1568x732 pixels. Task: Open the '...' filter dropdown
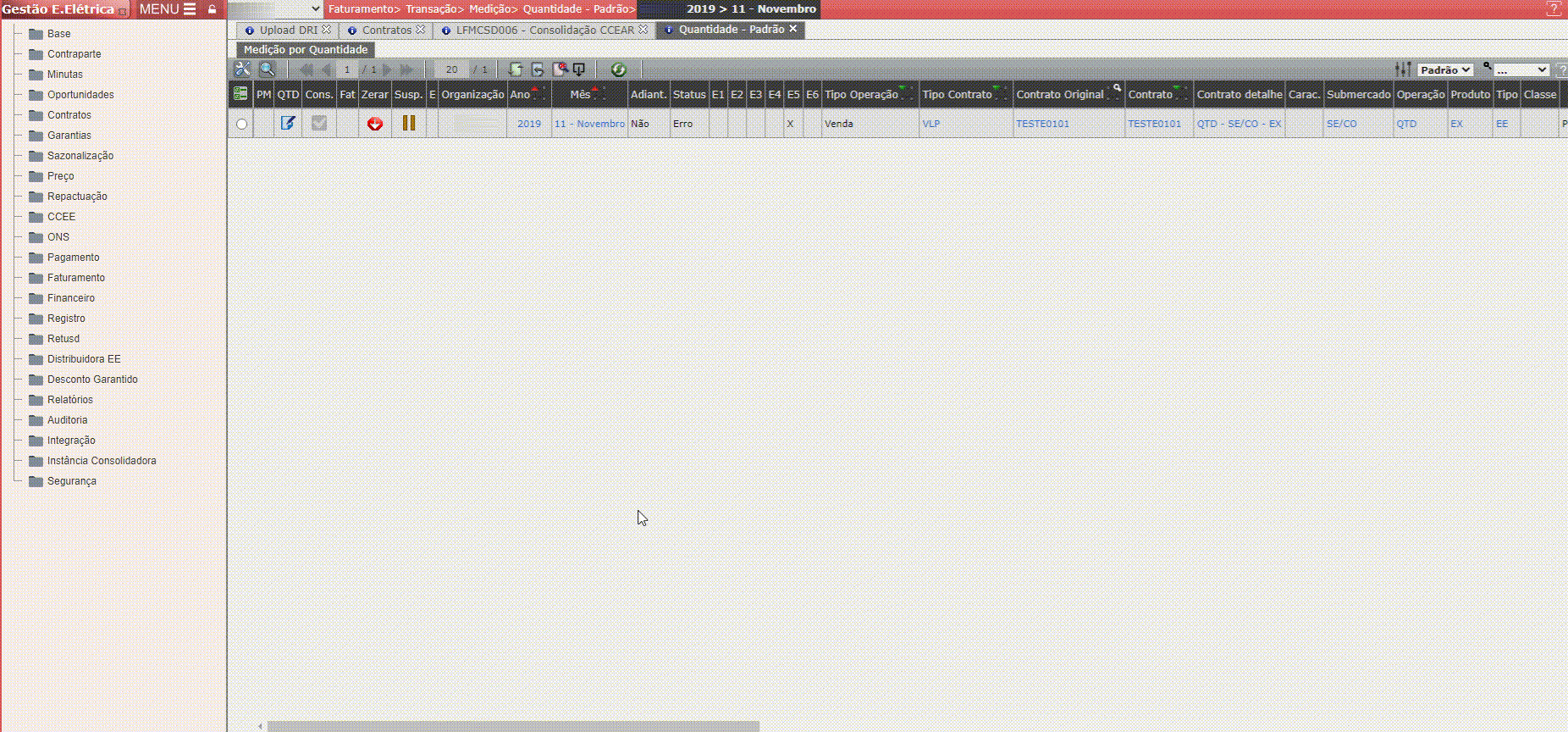[1521, 69]
